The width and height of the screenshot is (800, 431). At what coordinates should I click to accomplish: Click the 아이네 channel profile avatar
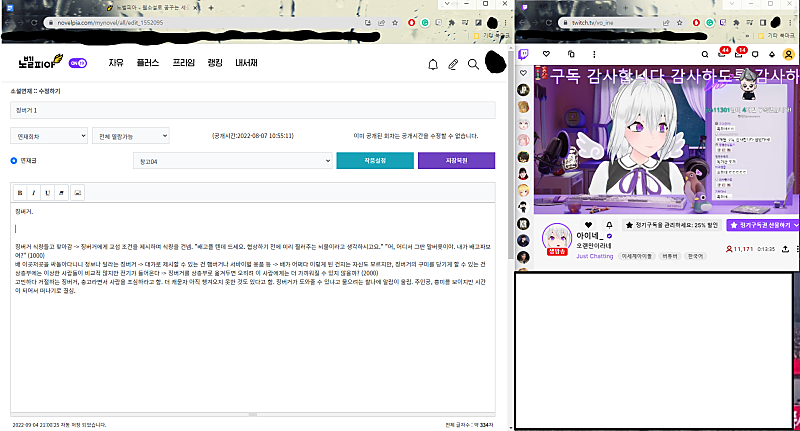coord(557,238)
